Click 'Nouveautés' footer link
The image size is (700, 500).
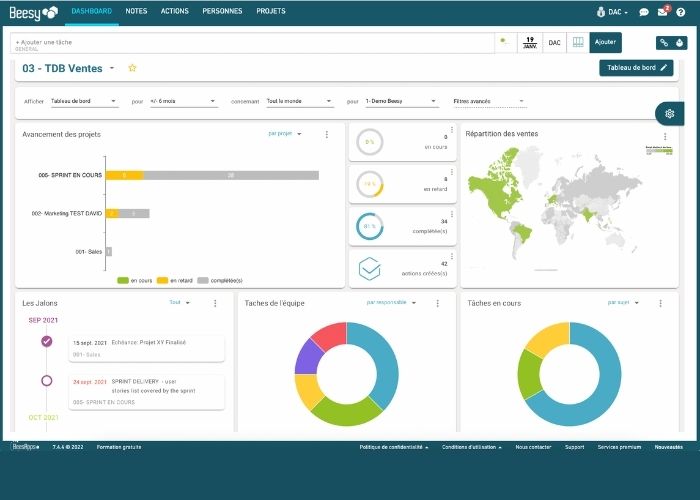click(668, 447)
